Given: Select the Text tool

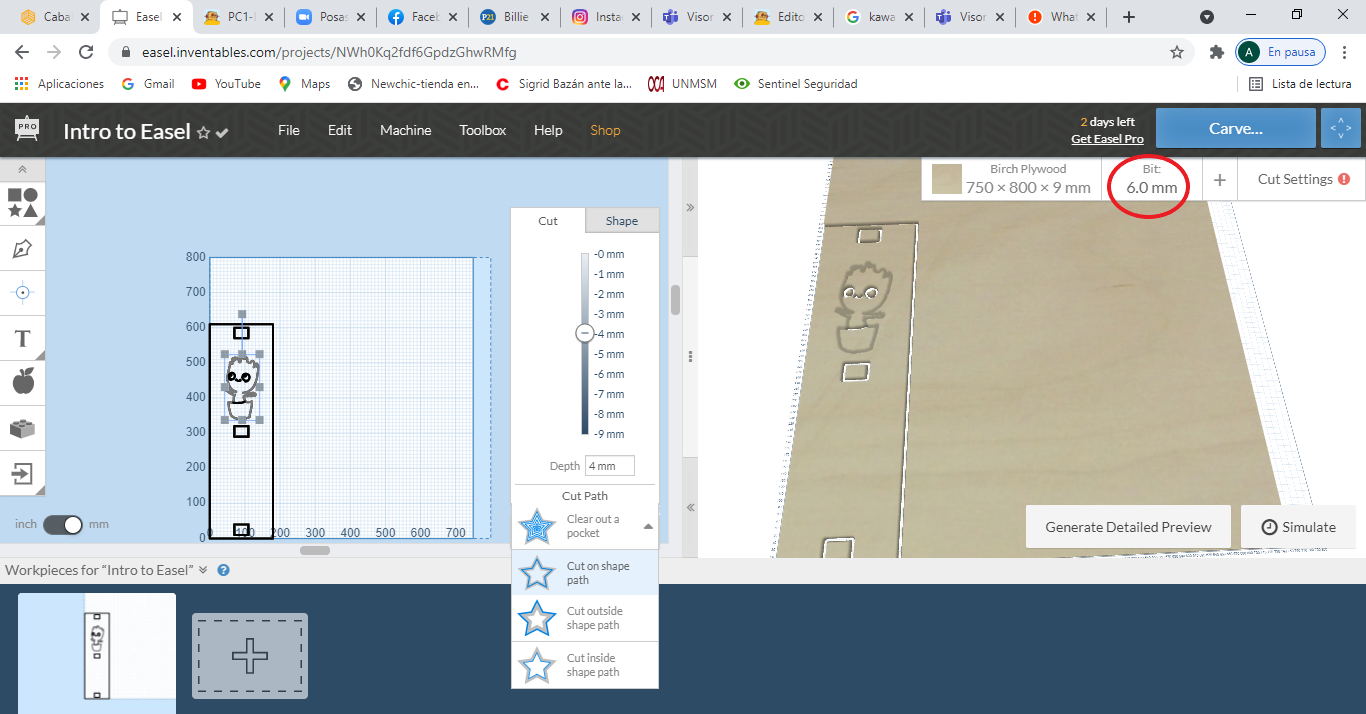Looking at the screenshot, I should [23, 338].
